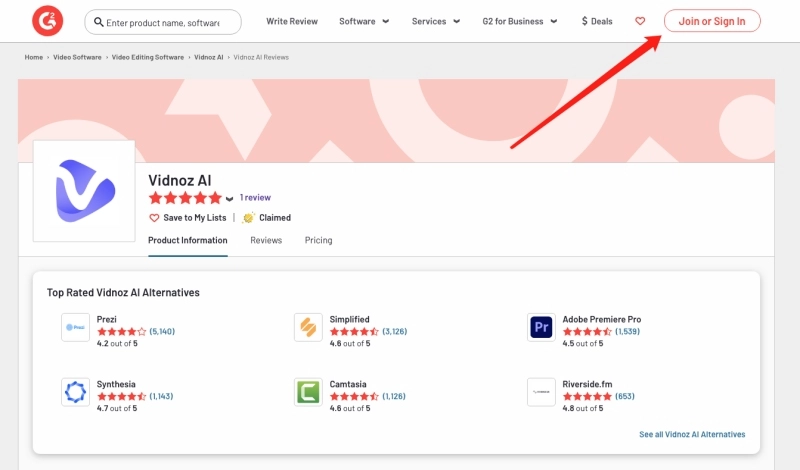Click the Vidnoz AI product logo
The width and height of the screenshot is (800, 470).
84,191
